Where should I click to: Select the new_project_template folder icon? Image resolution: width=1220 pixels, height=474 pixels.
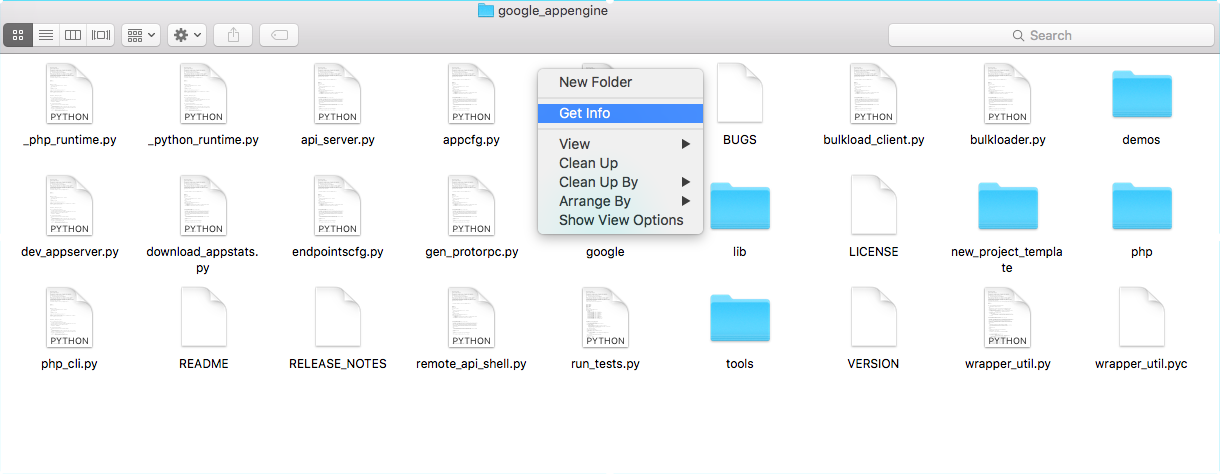click(1008, 206)
